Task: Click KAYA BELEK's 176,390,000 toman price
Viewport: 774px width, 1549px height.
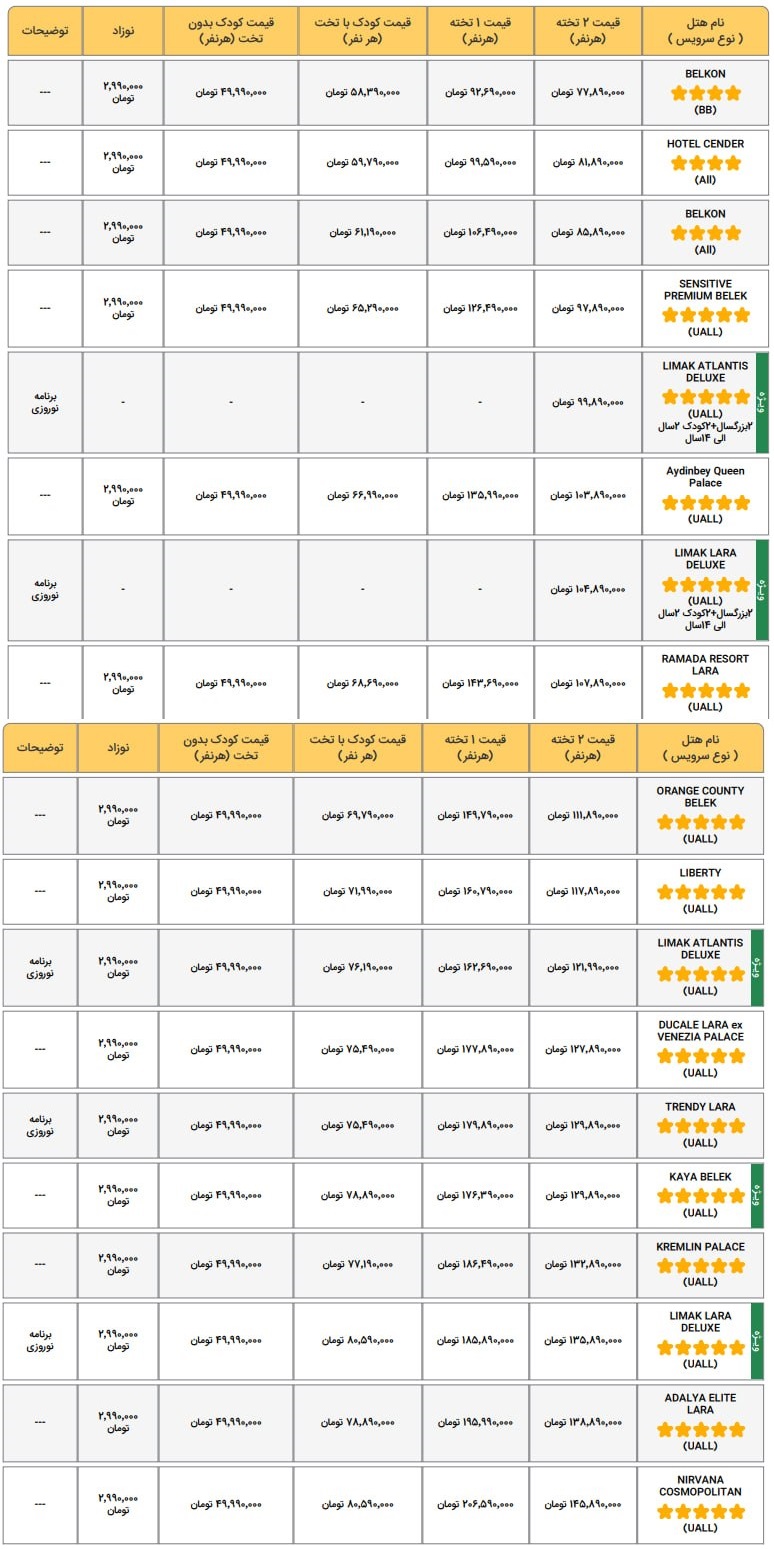Action: 474,1195
